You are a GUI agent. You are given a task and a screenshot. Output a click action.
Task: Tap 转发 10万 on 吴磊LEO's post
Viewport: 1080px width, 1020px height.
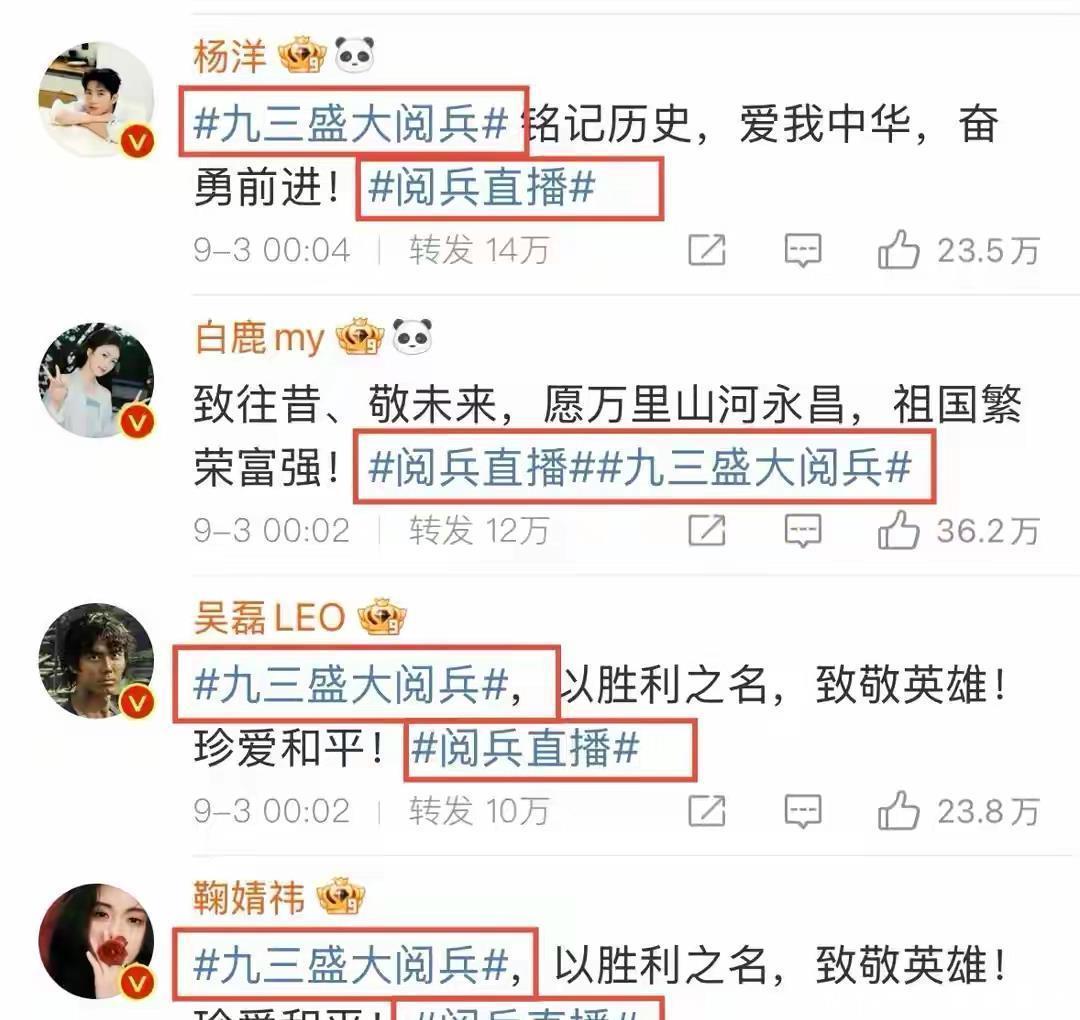pyautogui.click(x=479, y=811)
